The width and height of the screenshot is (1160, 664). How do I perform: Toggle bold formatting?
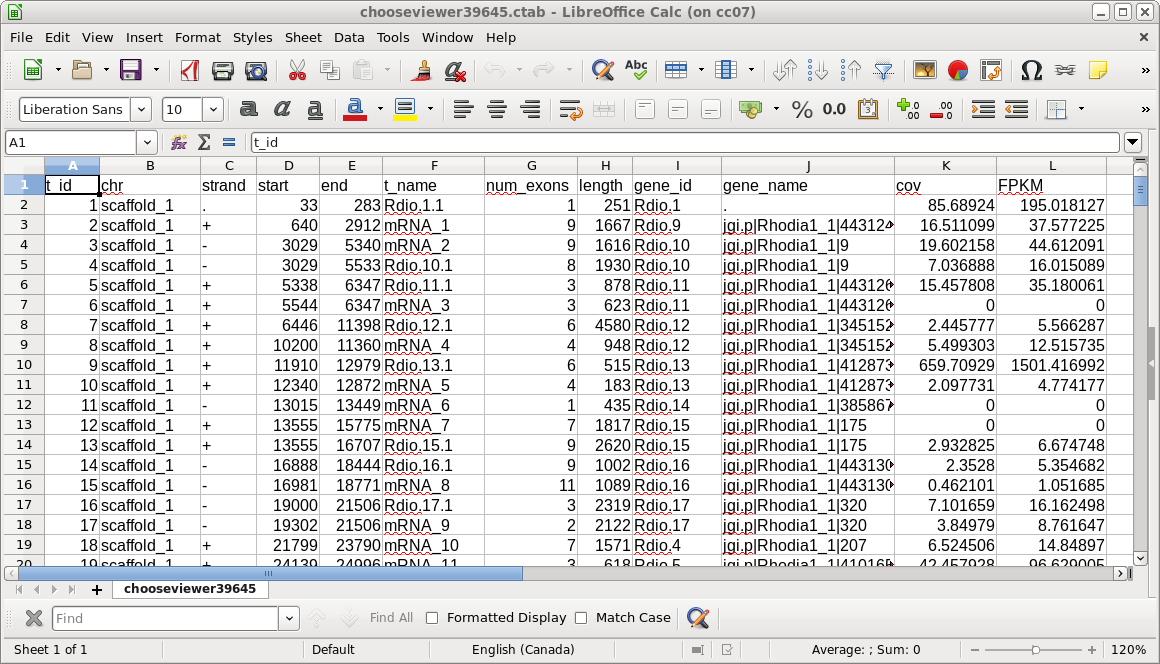point(249,110)
